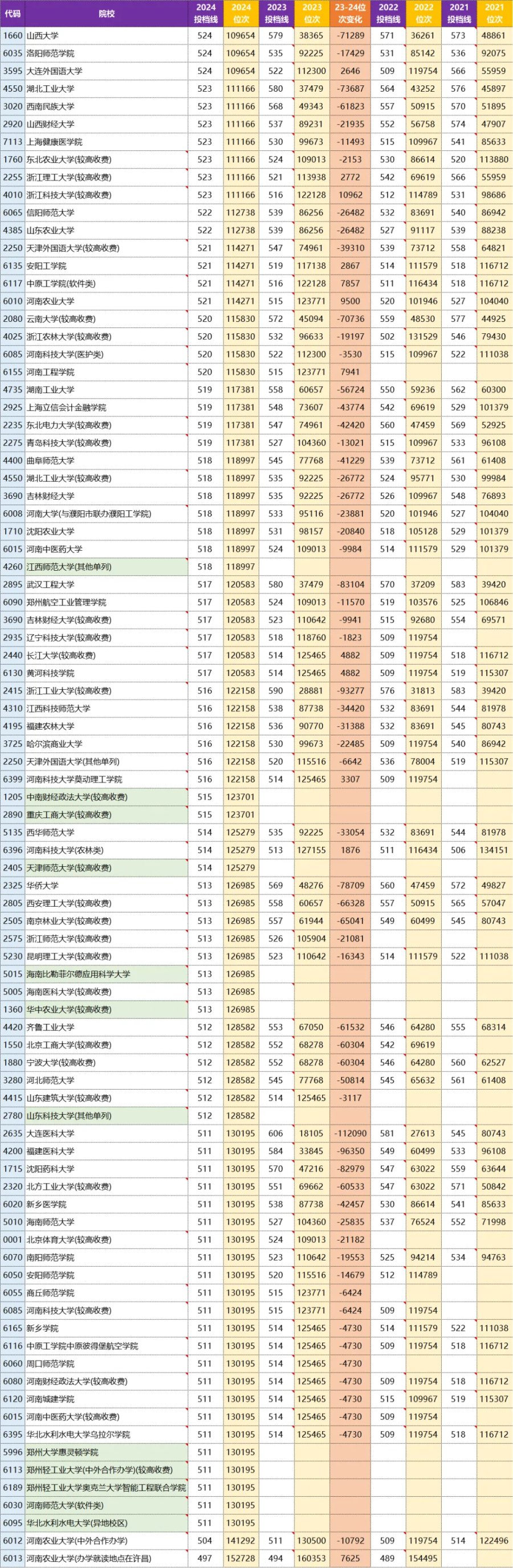The height and width of the screenshot is (1568, 513).
Task: Click the 福建医科大学 school cell
Action: coord(106,1151)
